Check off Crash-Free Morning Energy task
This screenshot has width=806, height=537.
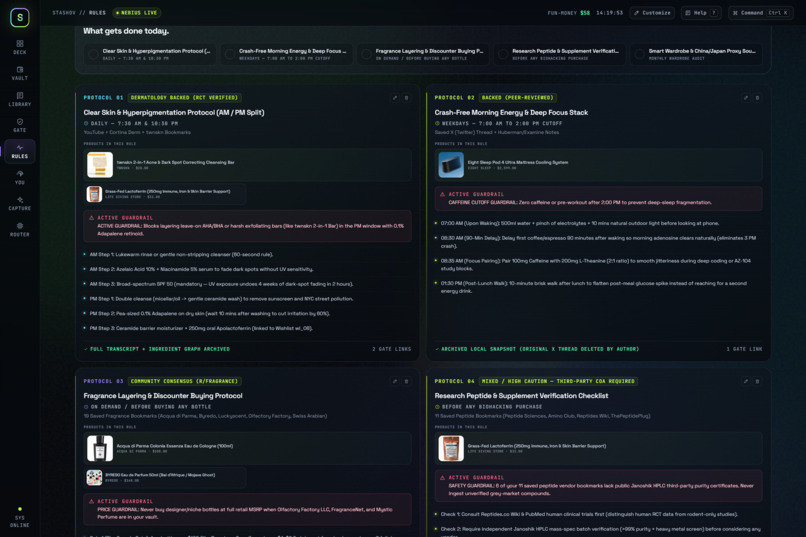click(230, 54)
